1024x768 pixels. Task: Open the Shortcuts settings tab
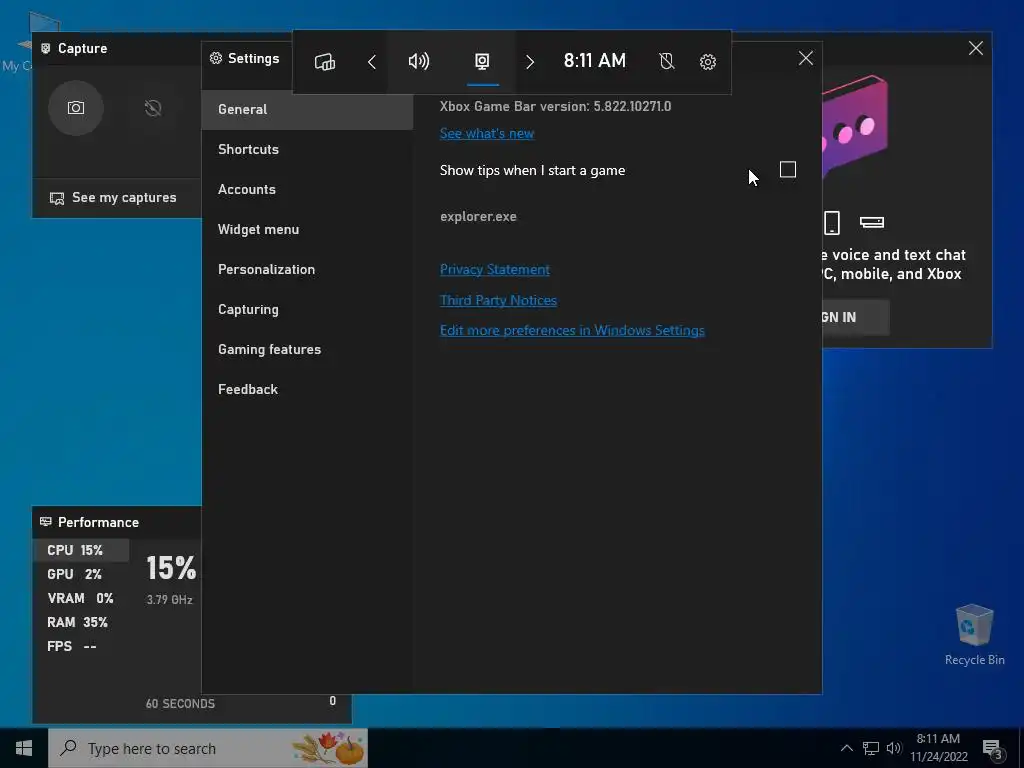(307, 149)
